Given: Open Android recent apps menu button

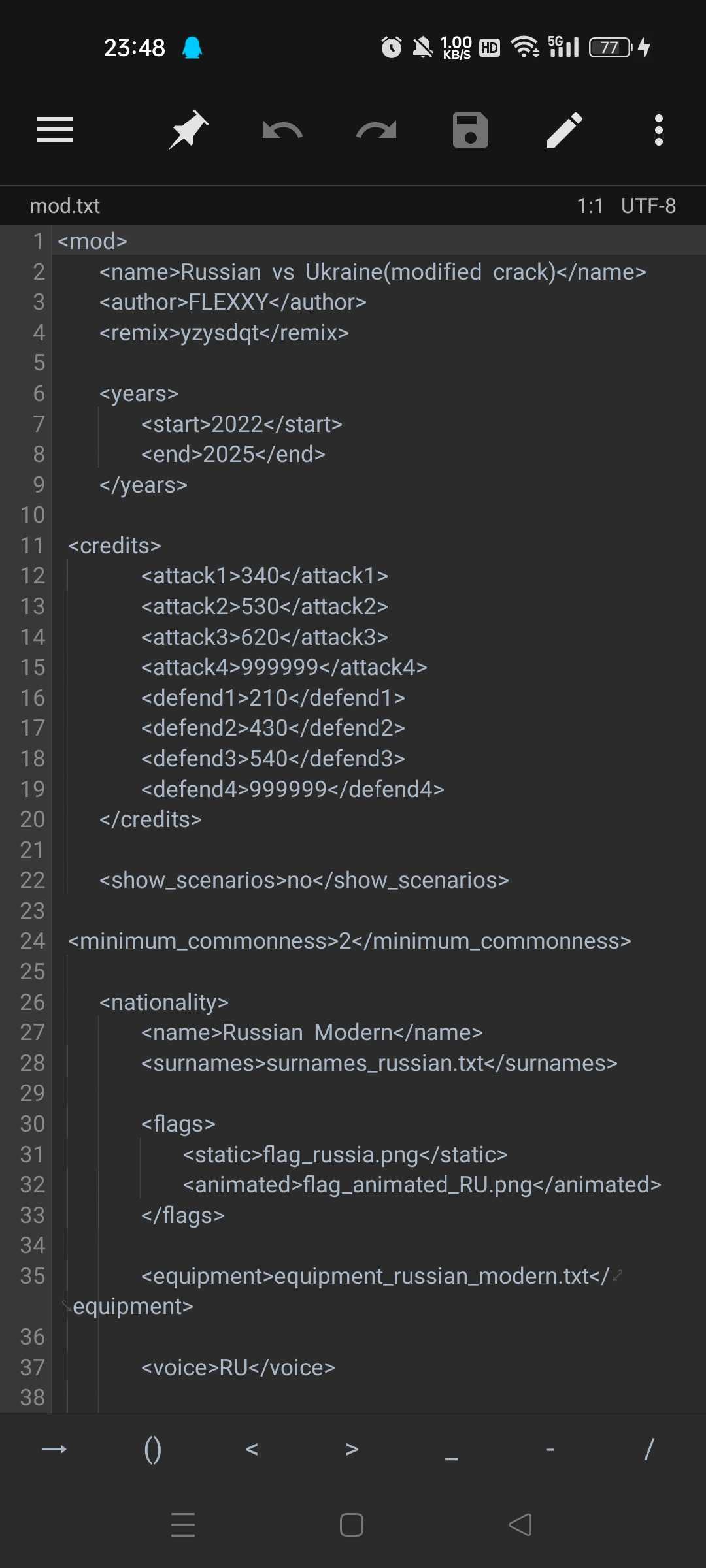Looking at the screenshot, I should coord(183,1525).
